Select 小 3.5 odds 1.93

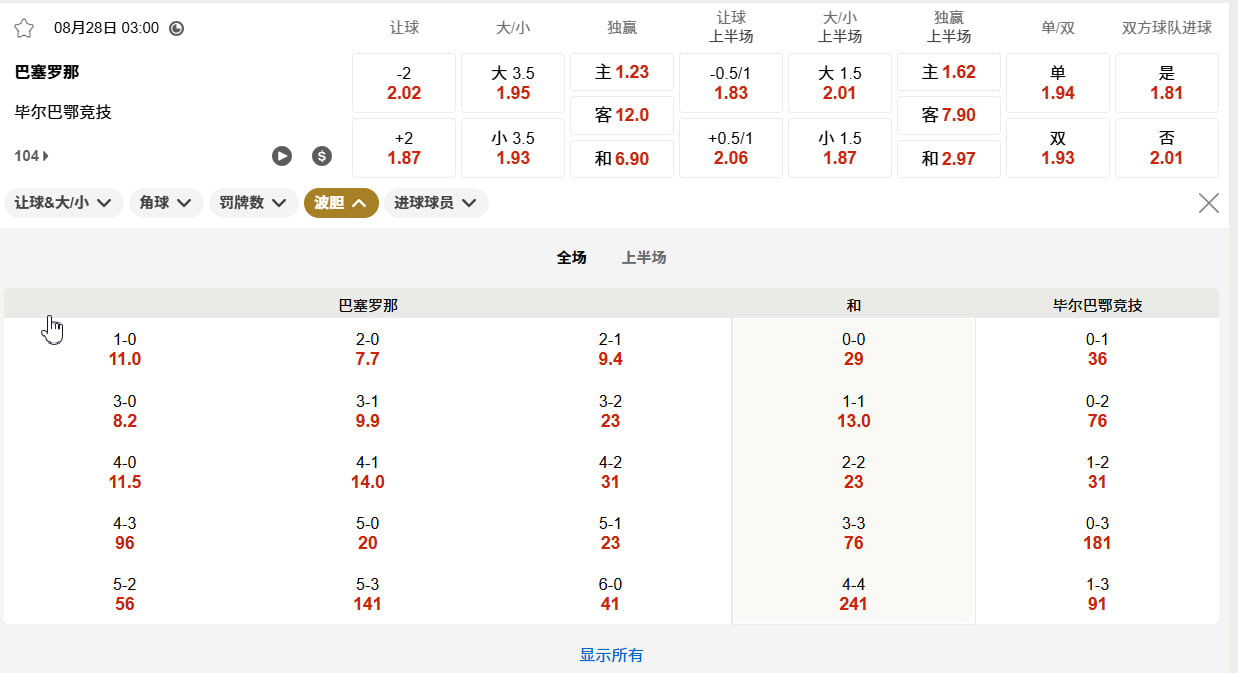click(513, 148)
